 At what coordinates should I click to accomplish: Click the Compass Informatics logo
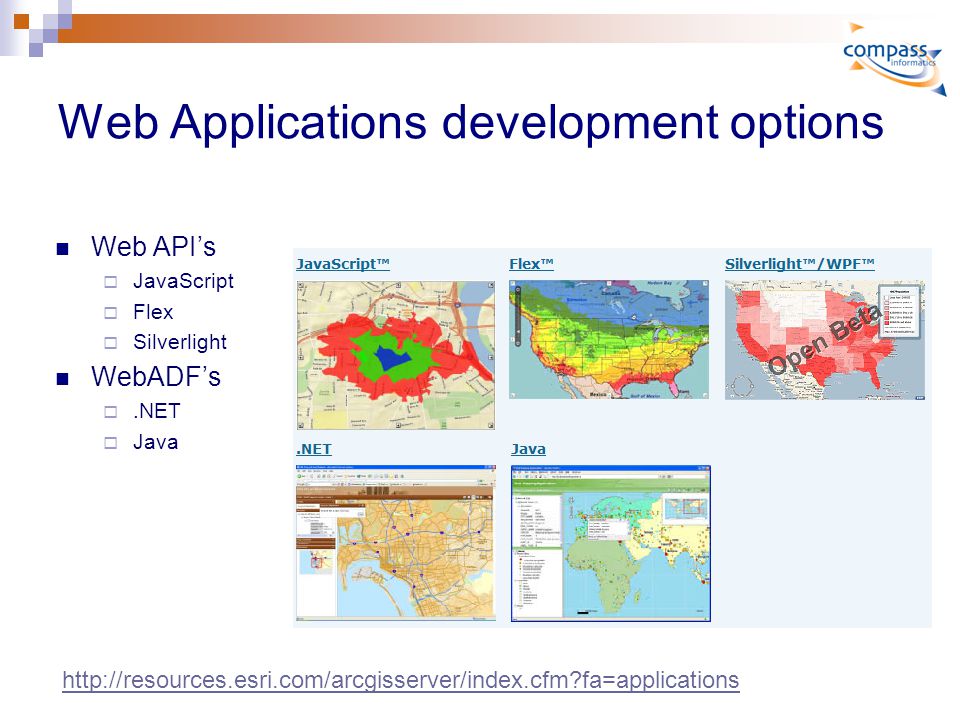pyautogui.click(x=894, y=59)
